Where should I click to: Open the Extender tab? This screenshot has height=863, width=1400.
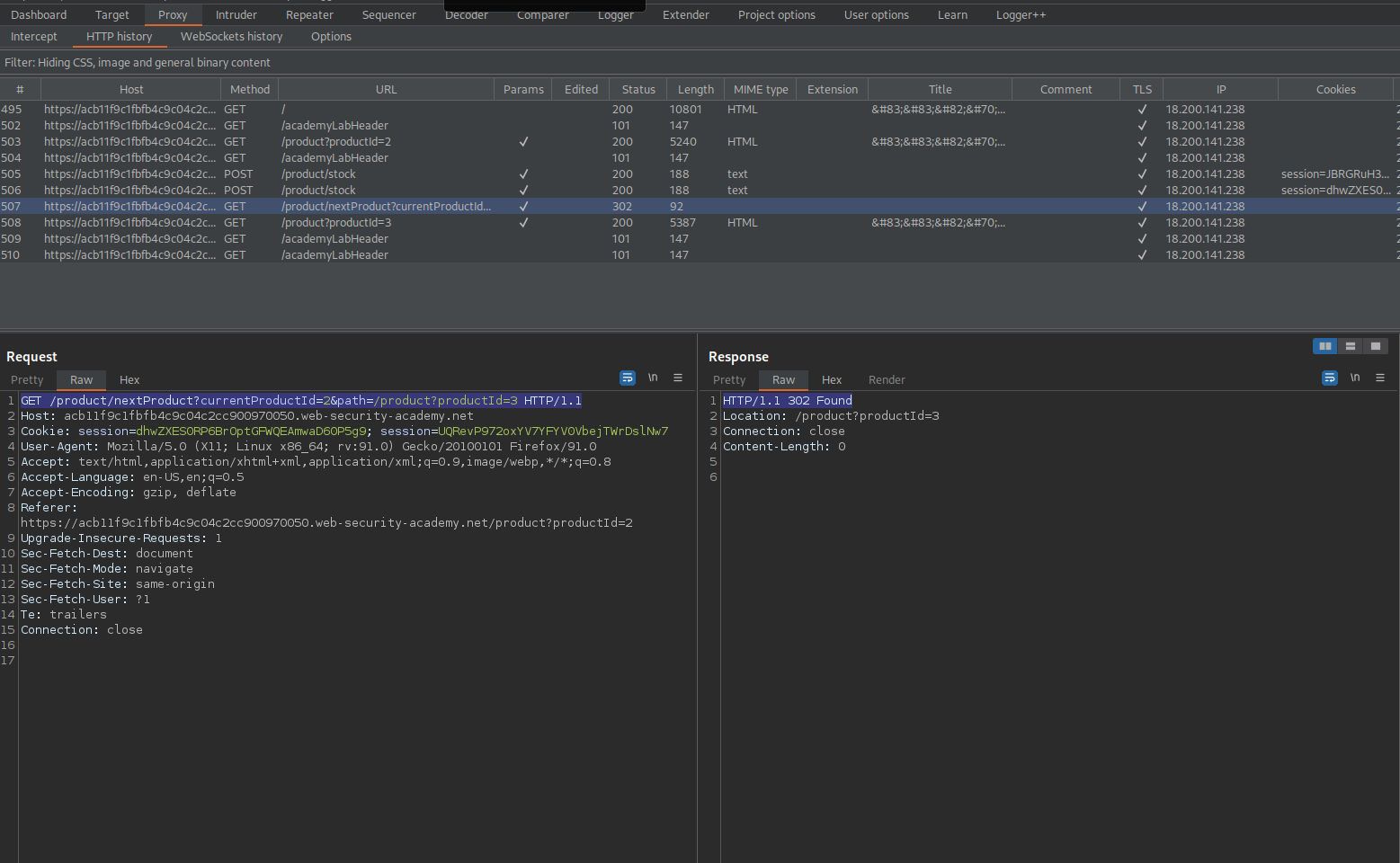[x=686, y=15]
